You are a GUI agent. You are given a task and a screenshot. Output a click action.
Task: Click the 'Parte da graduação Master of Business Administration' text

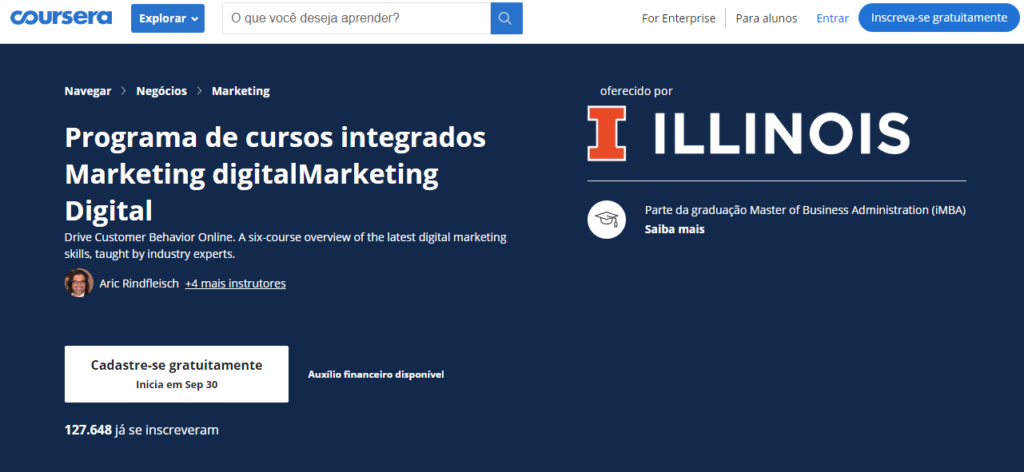point(805,210)
